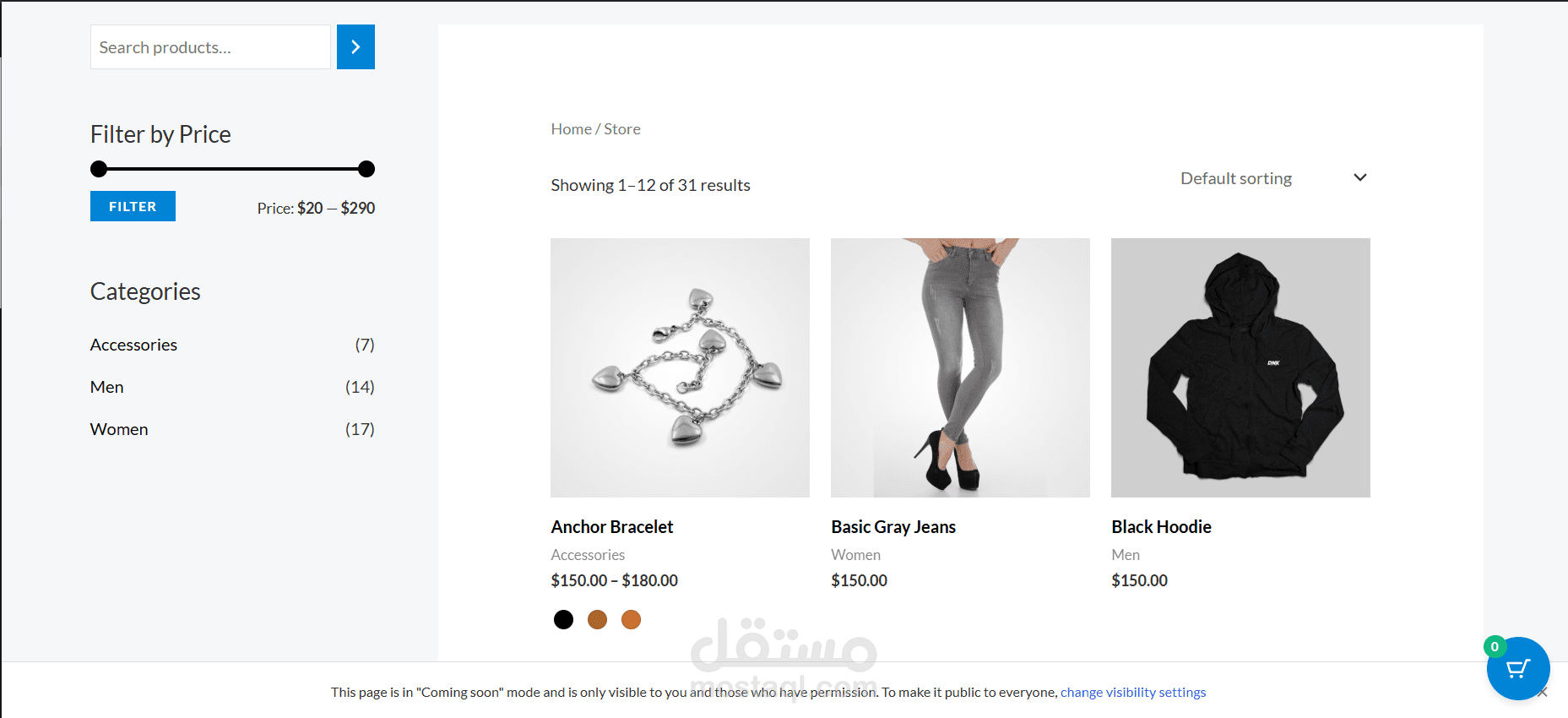Open the Accessories category
This screenshot has width=1568, height=718.
click(133, 345)
